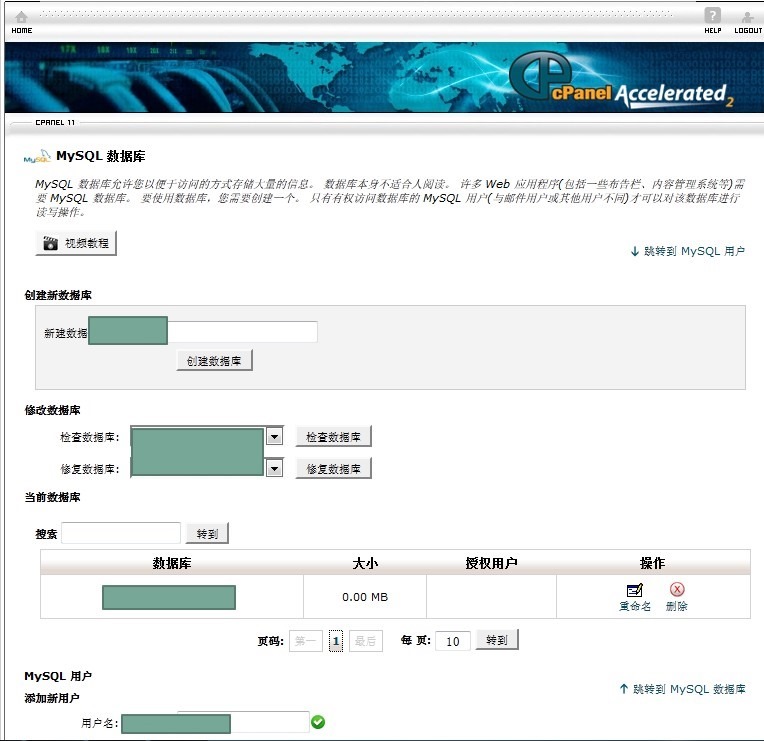The width and height of the screenshot is (764, 741).
Task: Click the green checkmark beside 用户名 field
Action: (x=318, y=722)
